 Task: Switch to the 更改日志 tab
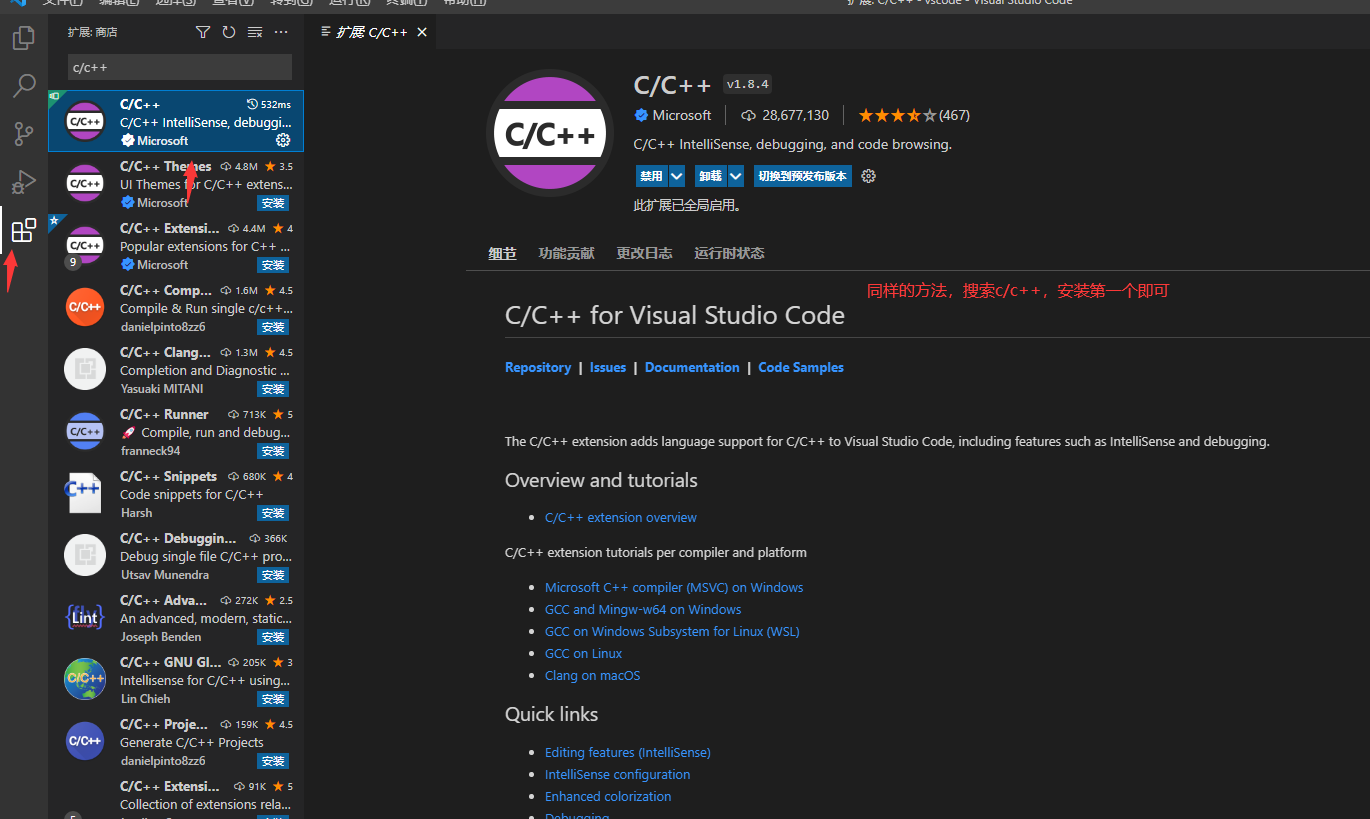coord(644,253)
